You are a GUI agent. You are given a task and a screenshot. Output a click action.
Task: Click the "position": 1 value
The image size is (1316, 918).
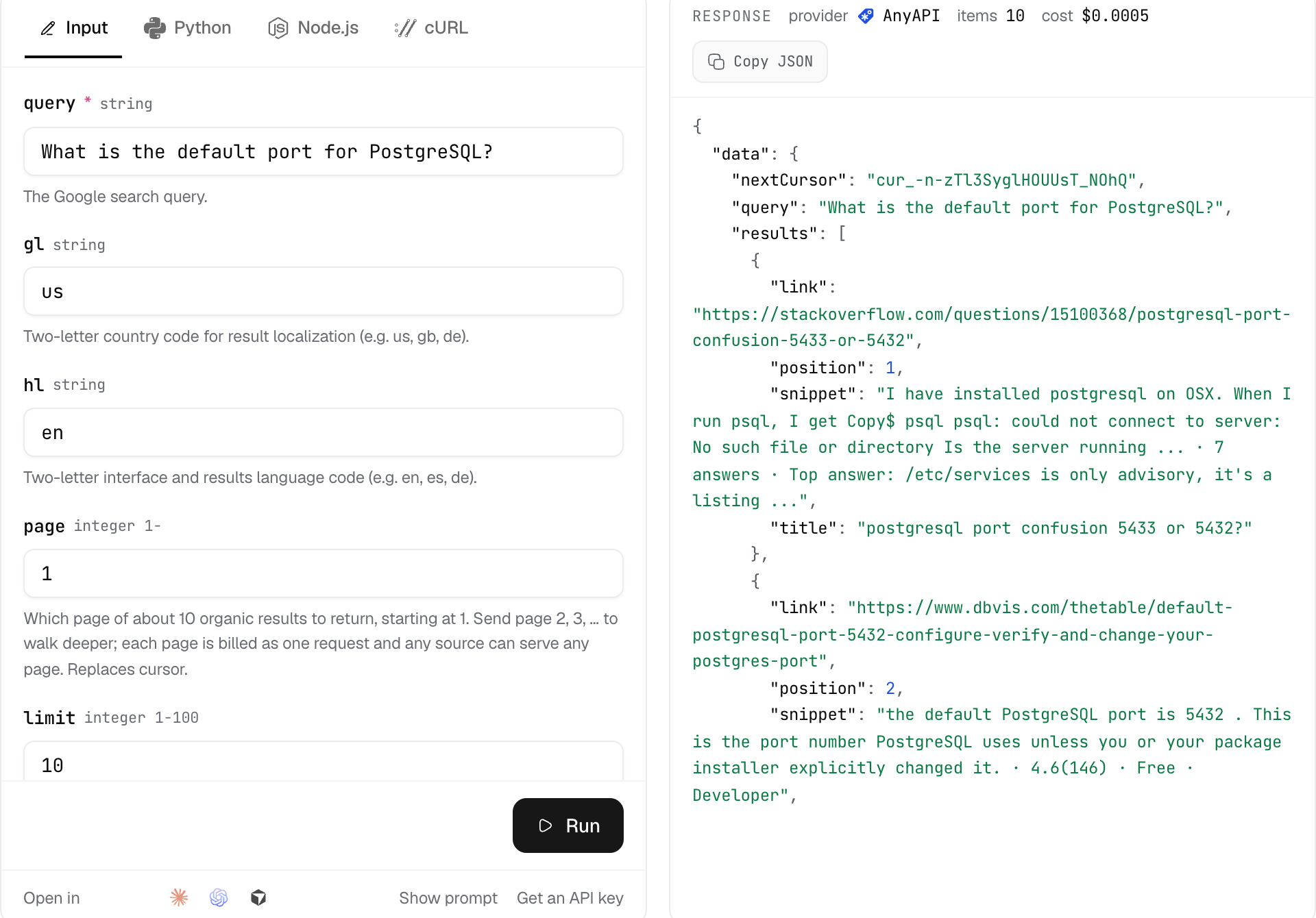point(890,368)
